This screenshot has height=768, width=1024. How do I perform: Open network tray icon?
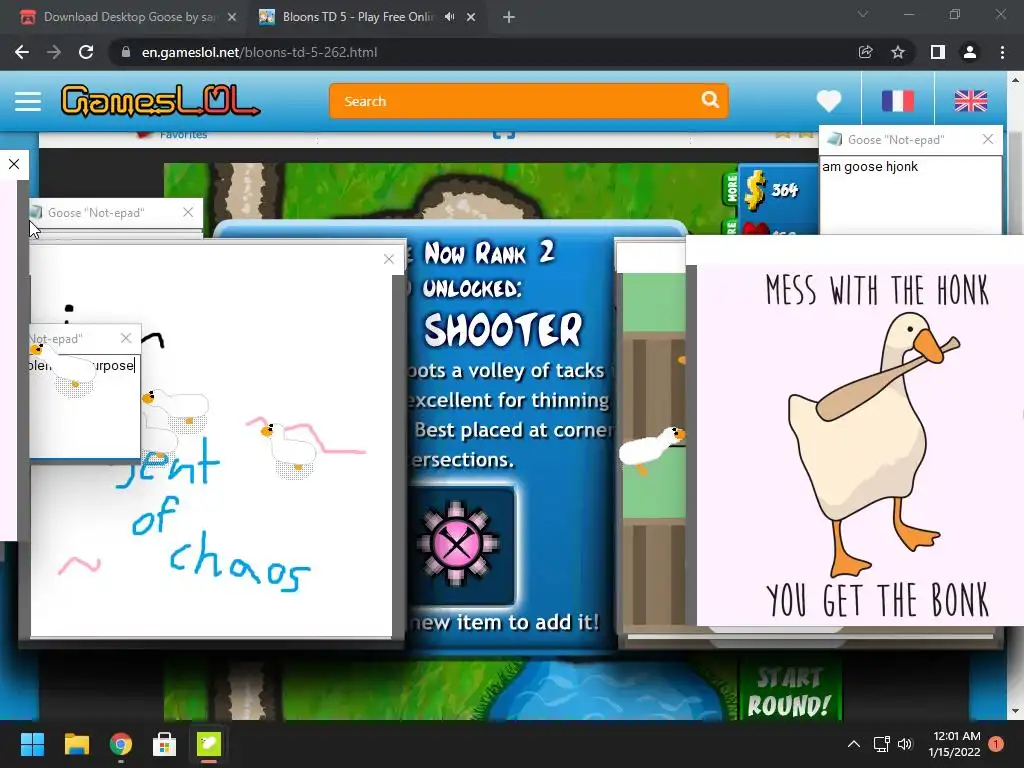(x=882, y=744)
